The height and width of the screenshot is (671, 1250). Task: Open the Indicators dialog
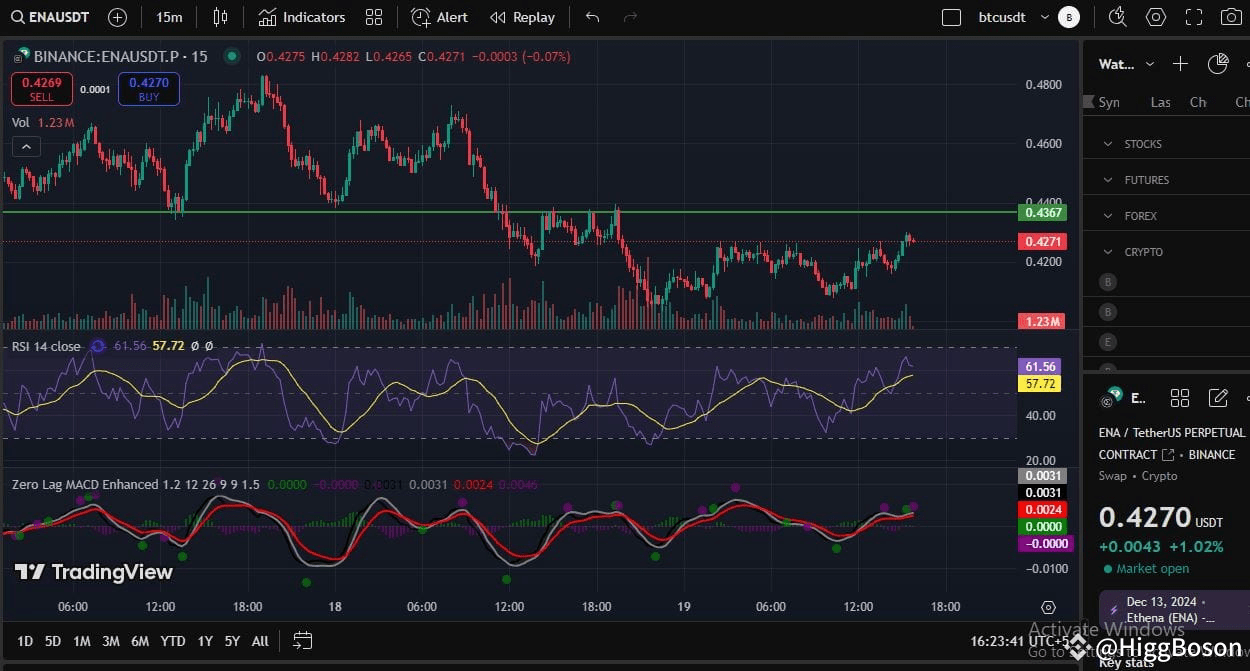pos(302,17)
